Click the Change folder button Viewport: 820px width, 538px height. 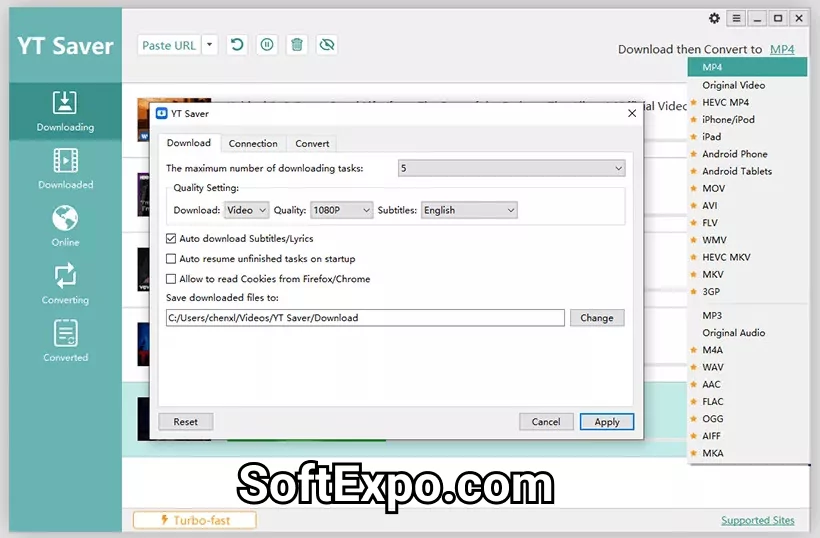point(597,318)
